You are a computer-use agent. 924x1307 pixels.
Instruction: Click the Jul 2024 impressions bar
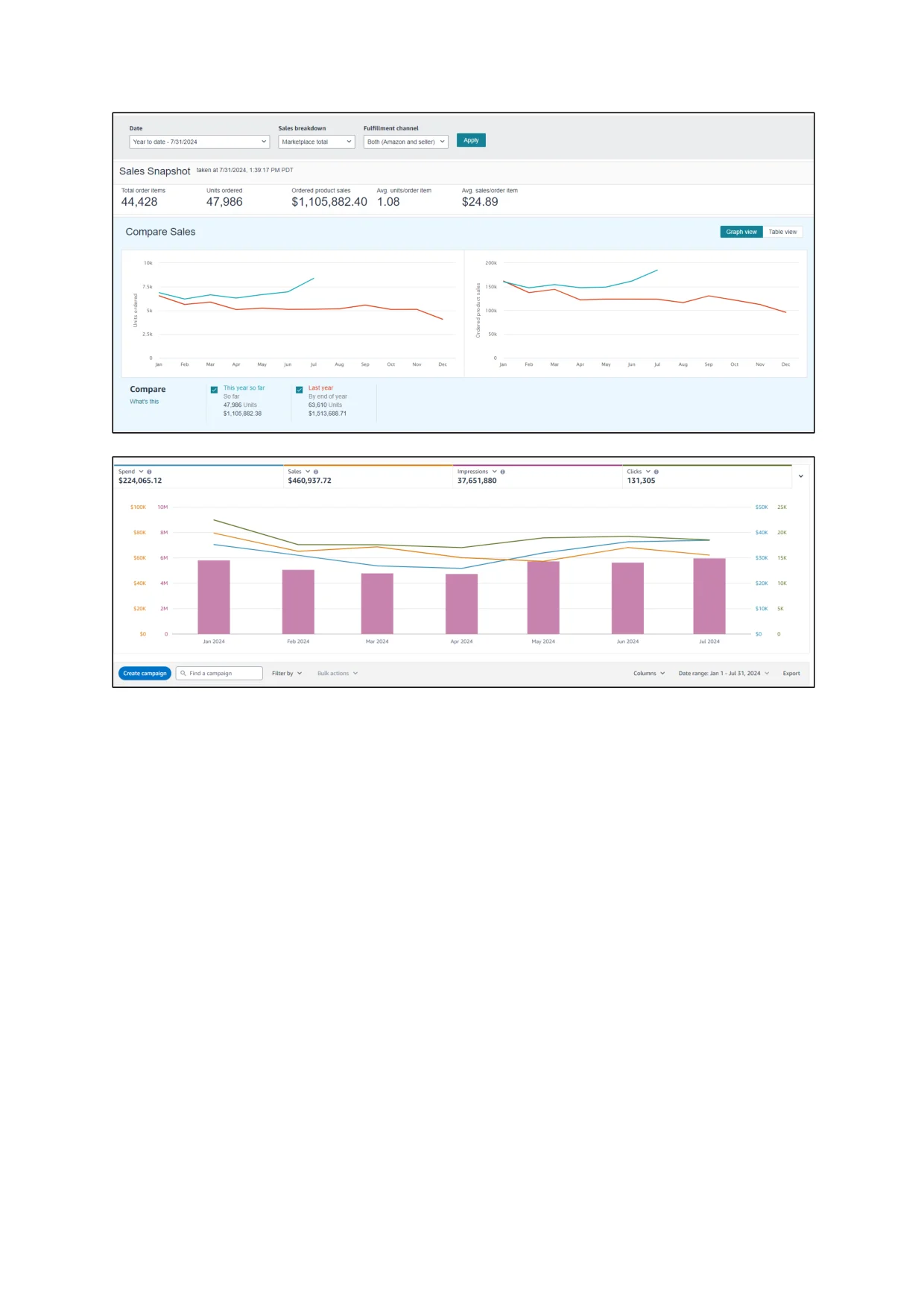[709, 596]
